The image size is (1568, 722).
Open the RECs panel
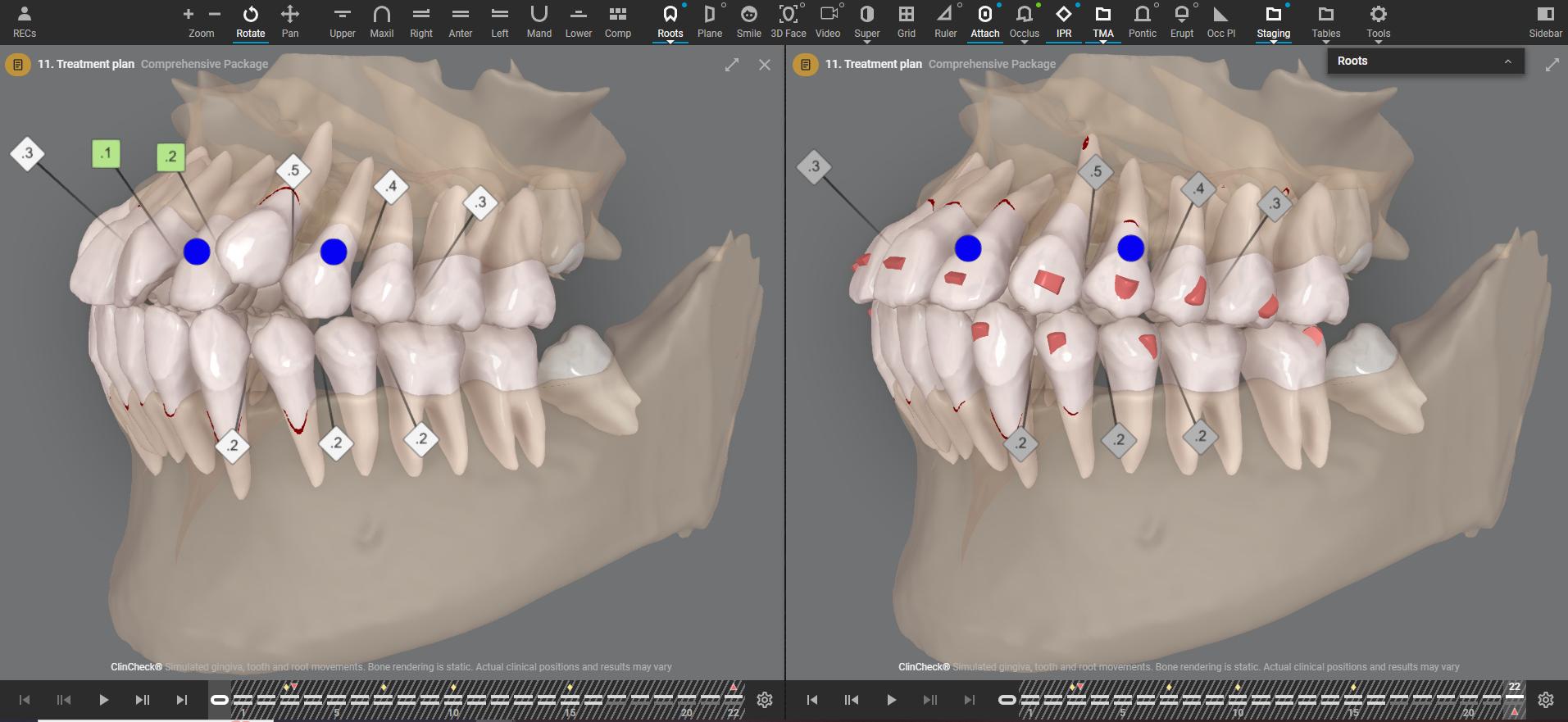(25, 22)
